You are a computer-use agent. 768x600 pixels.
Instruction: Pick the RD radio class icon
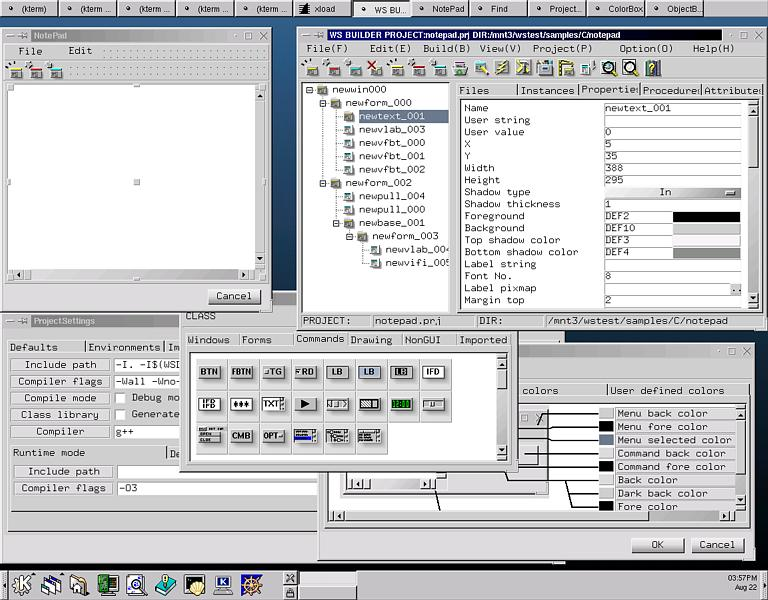coord(305,372)
